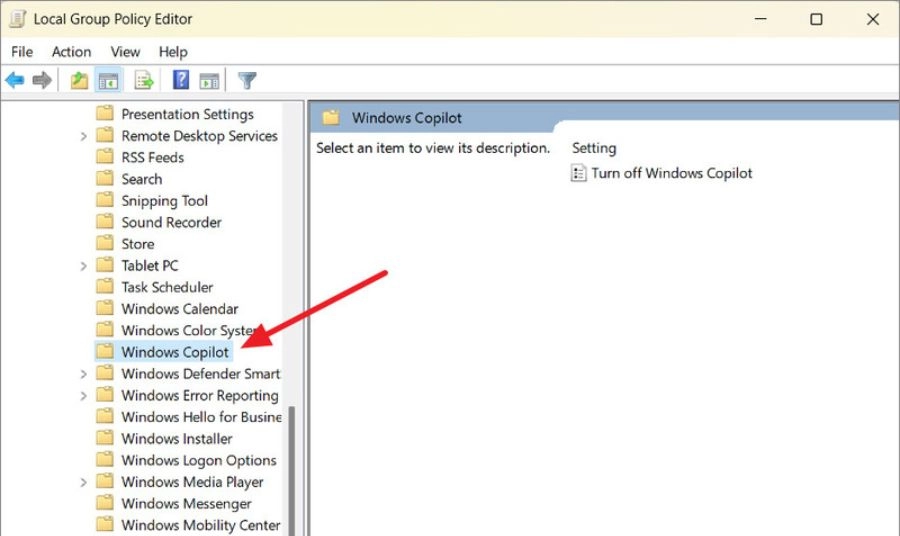Open the View menu
Image resolution: width=900 pixels, height=536 pixels.
point(125,52)
